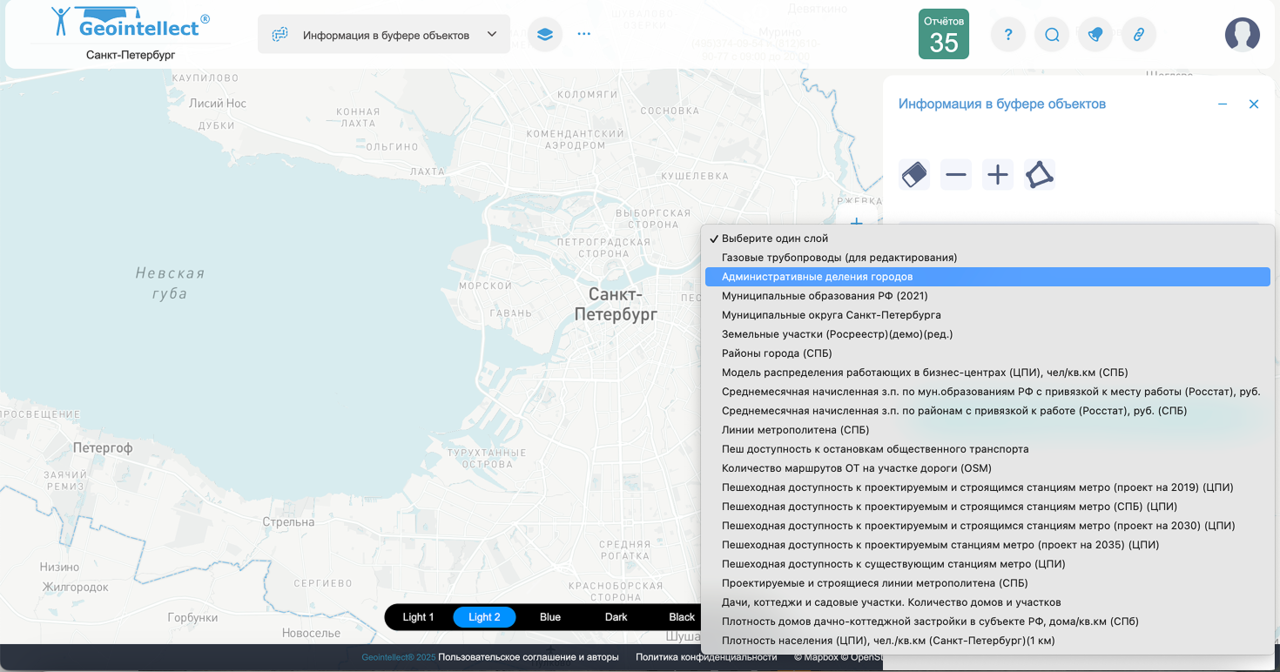Choose Административные деления городов layer option
1280x672 pixels.
[817, 277]
